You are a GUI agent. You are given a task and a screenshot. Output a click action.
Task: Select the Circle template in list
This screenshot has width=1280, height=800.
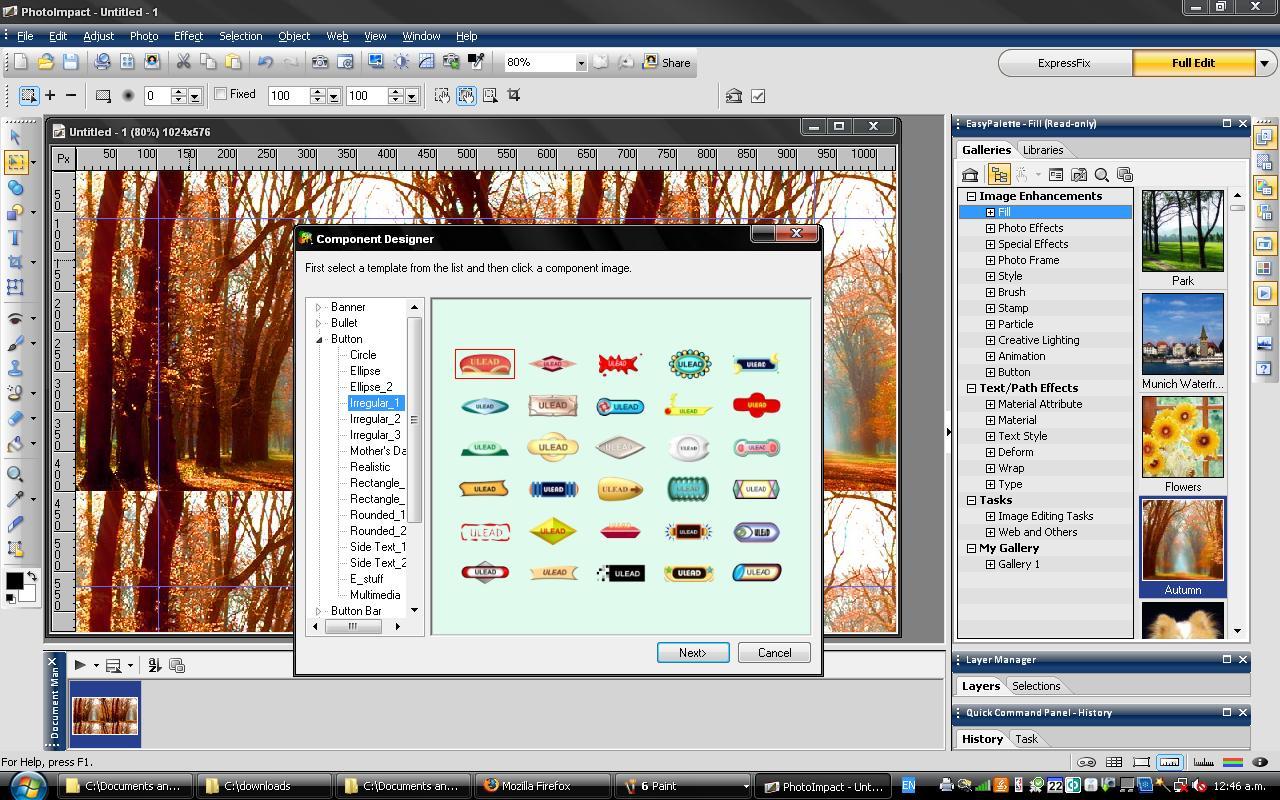click(x=363, y=355)
